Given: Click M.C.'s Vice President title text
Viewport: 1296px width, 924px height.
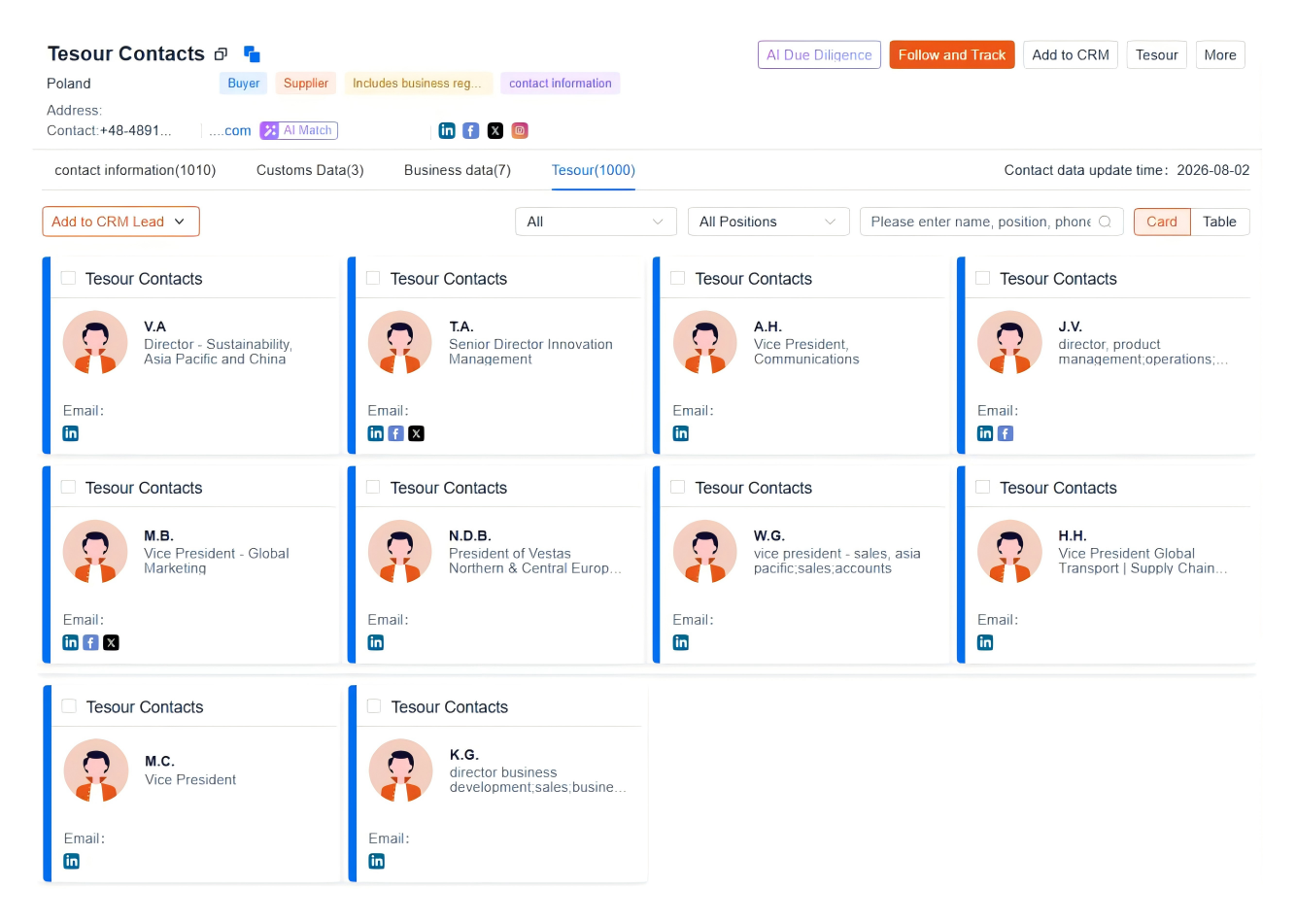Looking at the screenshot, I should click(190, 779).
